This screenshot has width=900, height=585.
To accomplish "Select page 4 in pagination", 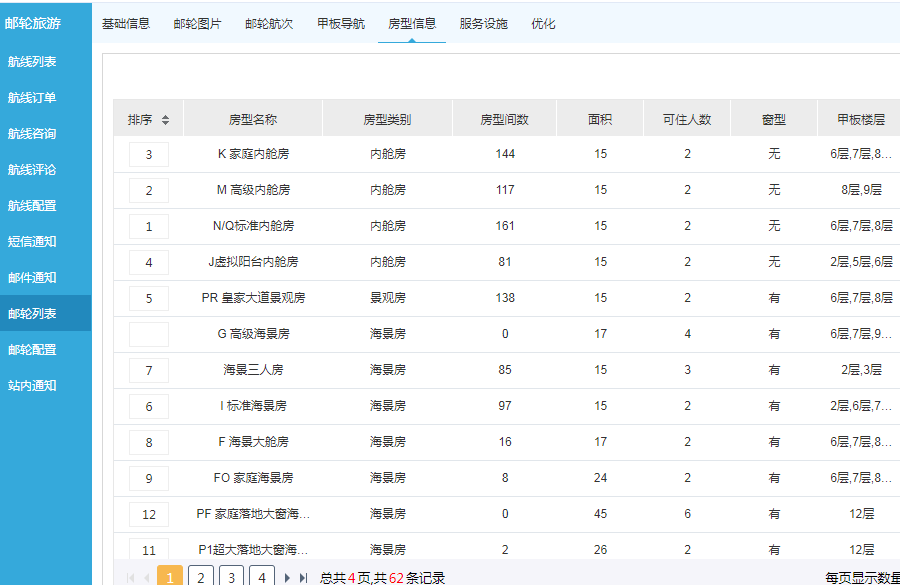I will tap(261, 577).
